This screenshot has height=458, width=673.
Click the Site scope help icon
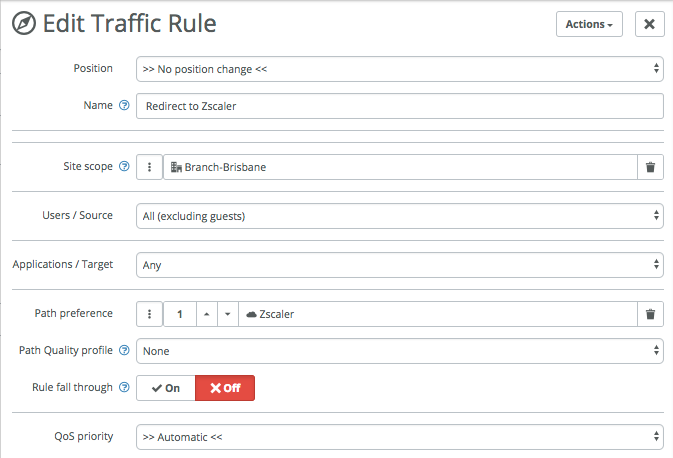pos(124,167)
